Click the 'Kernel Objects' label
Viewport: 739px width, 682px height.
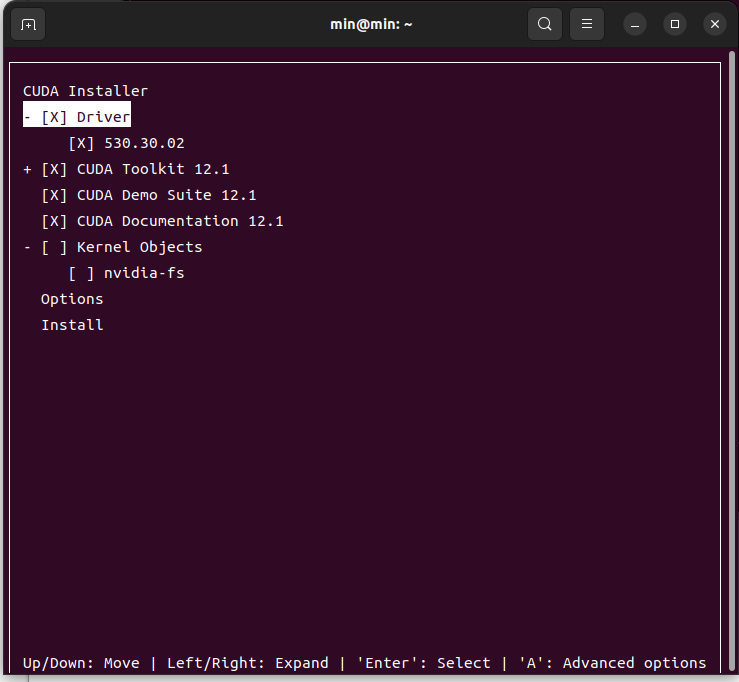click(140, 247)
